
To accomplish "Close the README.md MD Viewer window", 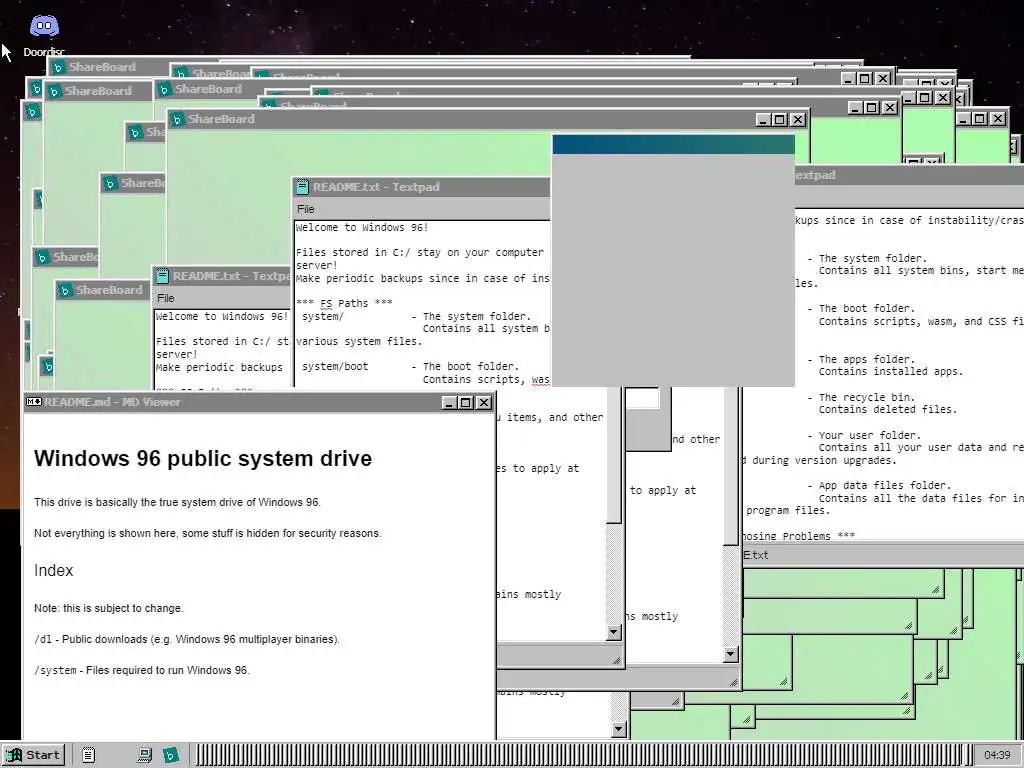I will pyautogui.click(x=483, y=403).
